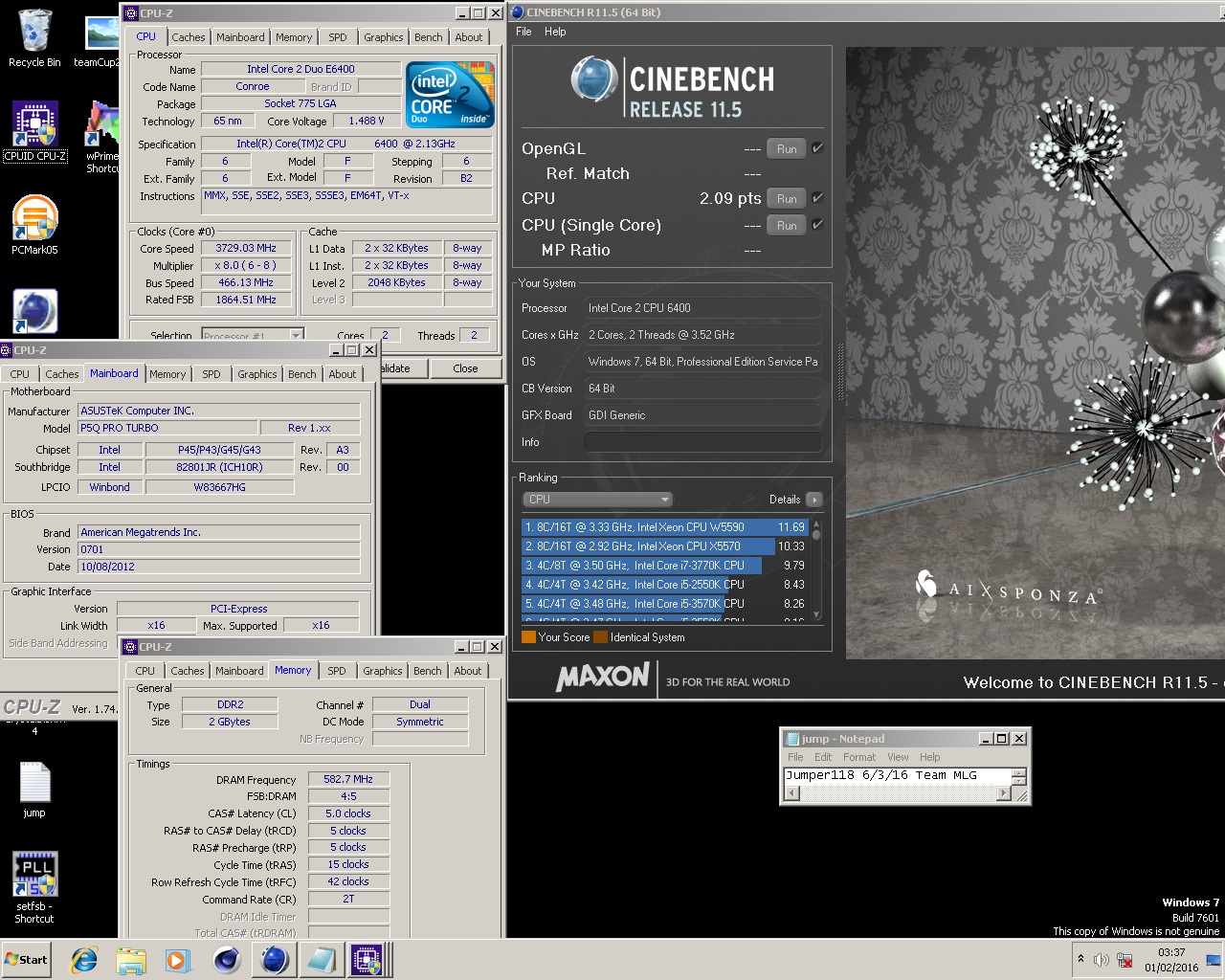Select the Core i5-3570K ranking entry

[x=665, y=604]
